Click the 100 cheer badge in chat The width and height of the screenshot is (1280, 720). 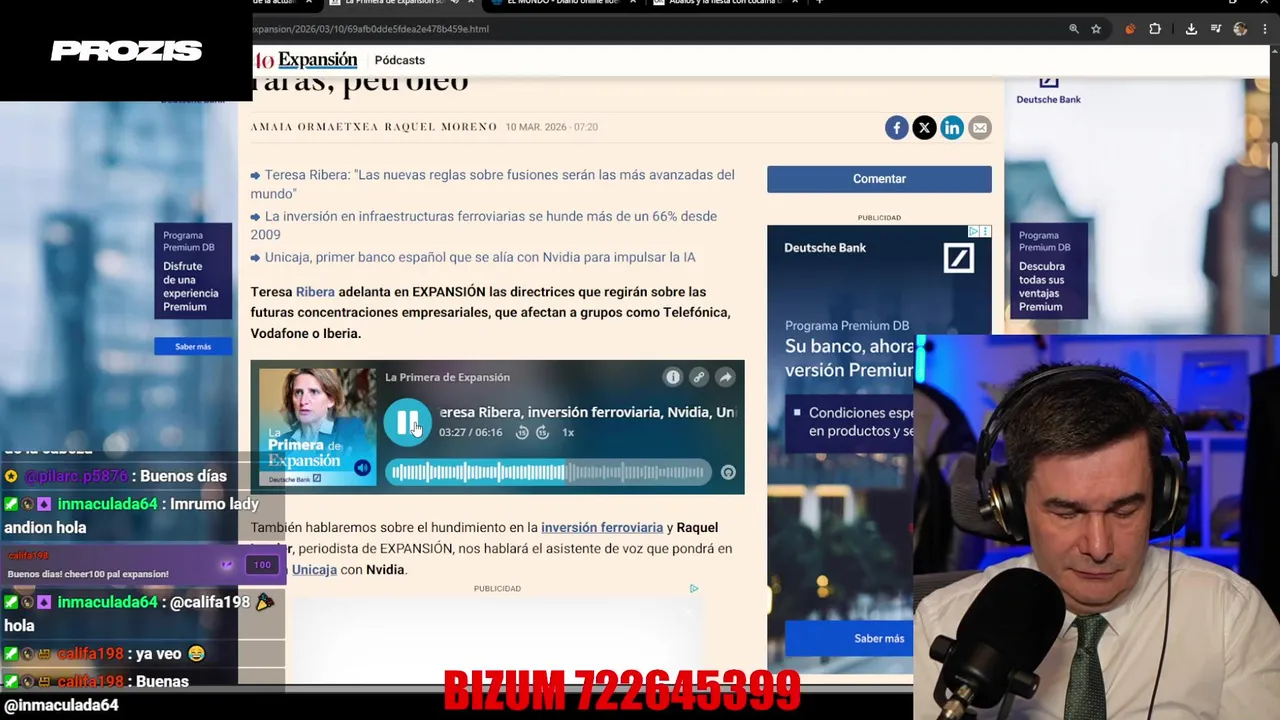[x=262, y=565]
